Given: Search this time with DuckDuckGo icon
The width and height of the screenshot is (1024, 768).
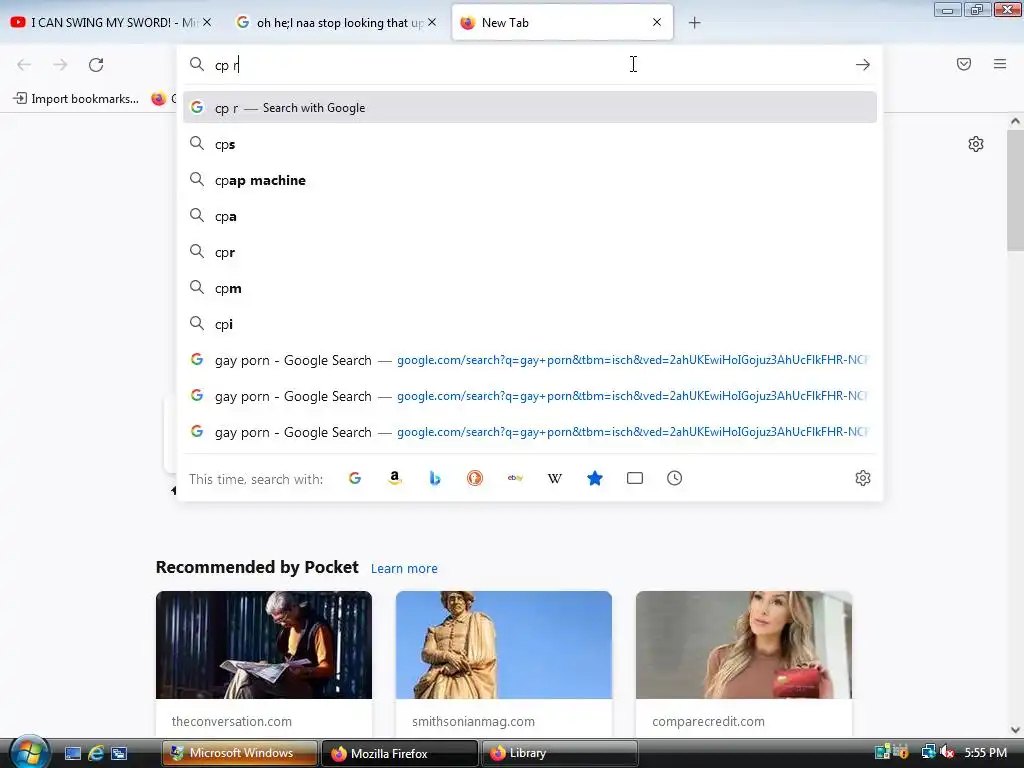Looking at the screenshot, I should (475, 478).
